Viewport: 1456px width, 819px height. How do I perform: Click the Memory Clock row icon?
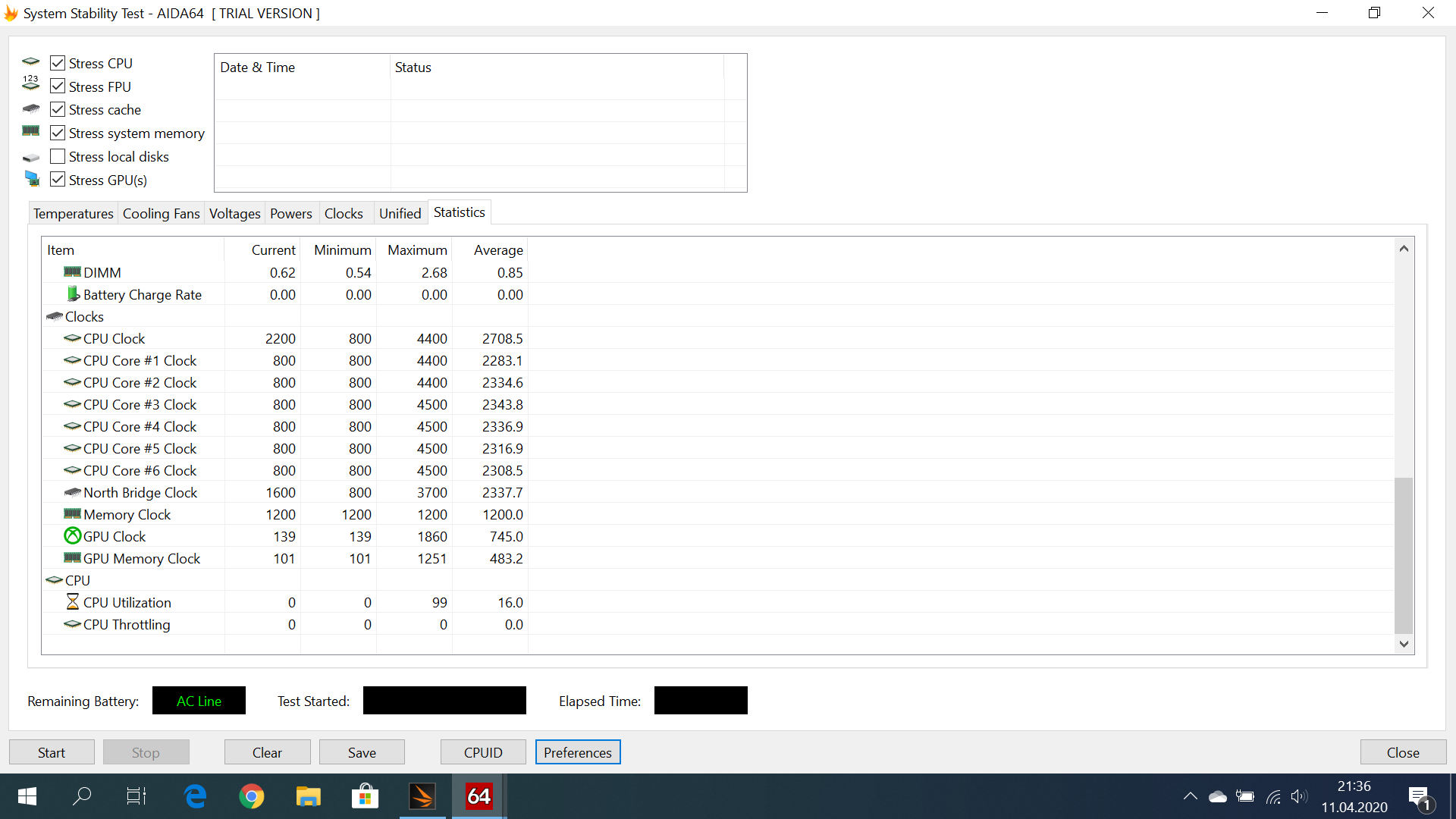(72, 513)
